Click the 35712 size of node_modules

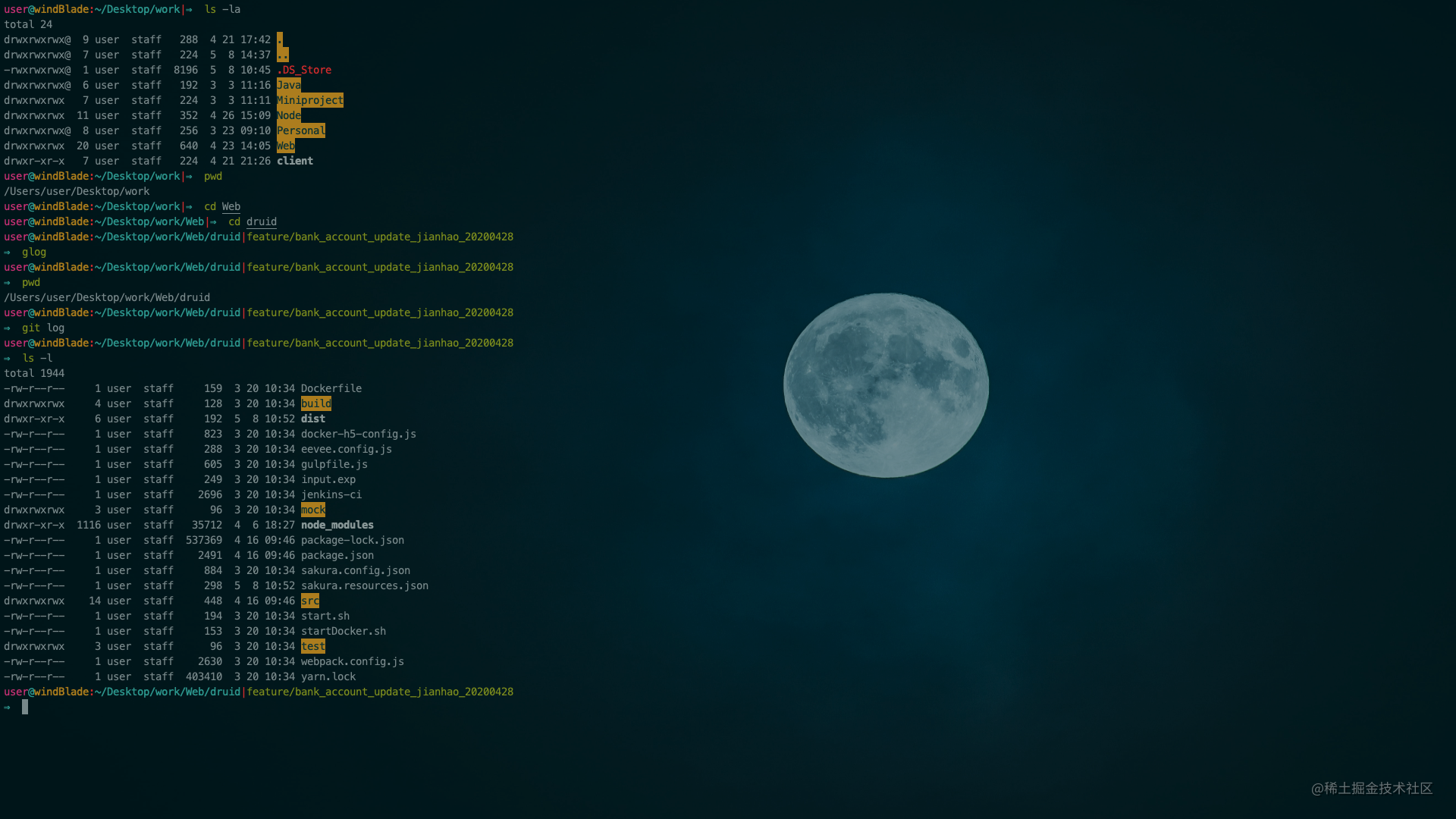(207, 525)
